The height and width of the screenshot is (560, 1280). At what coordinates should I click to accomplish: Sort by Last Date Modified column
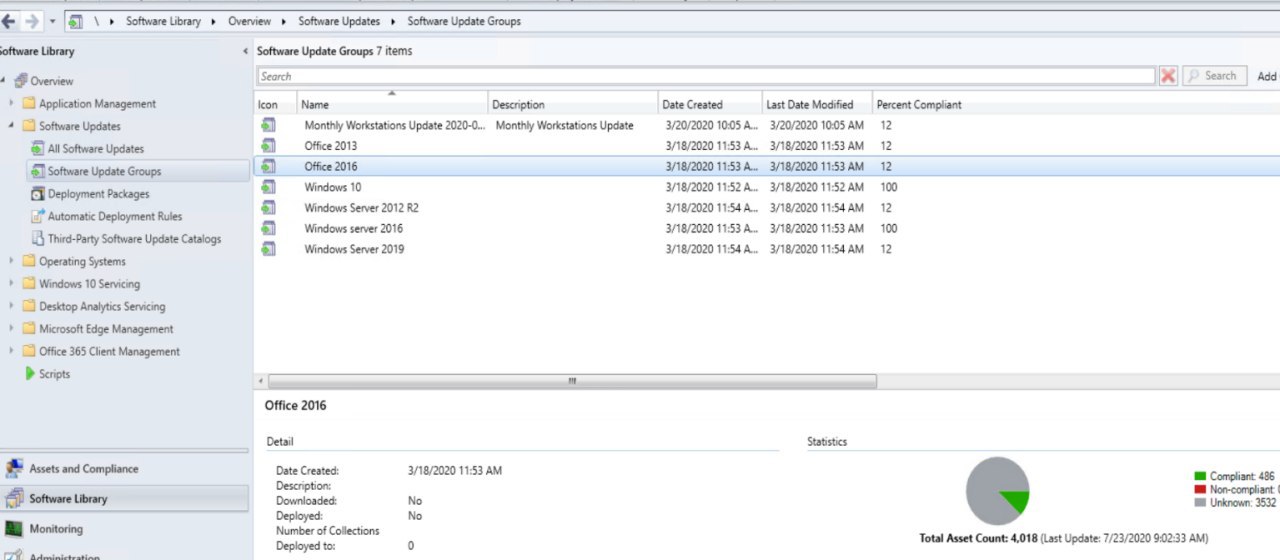(817, 104)
